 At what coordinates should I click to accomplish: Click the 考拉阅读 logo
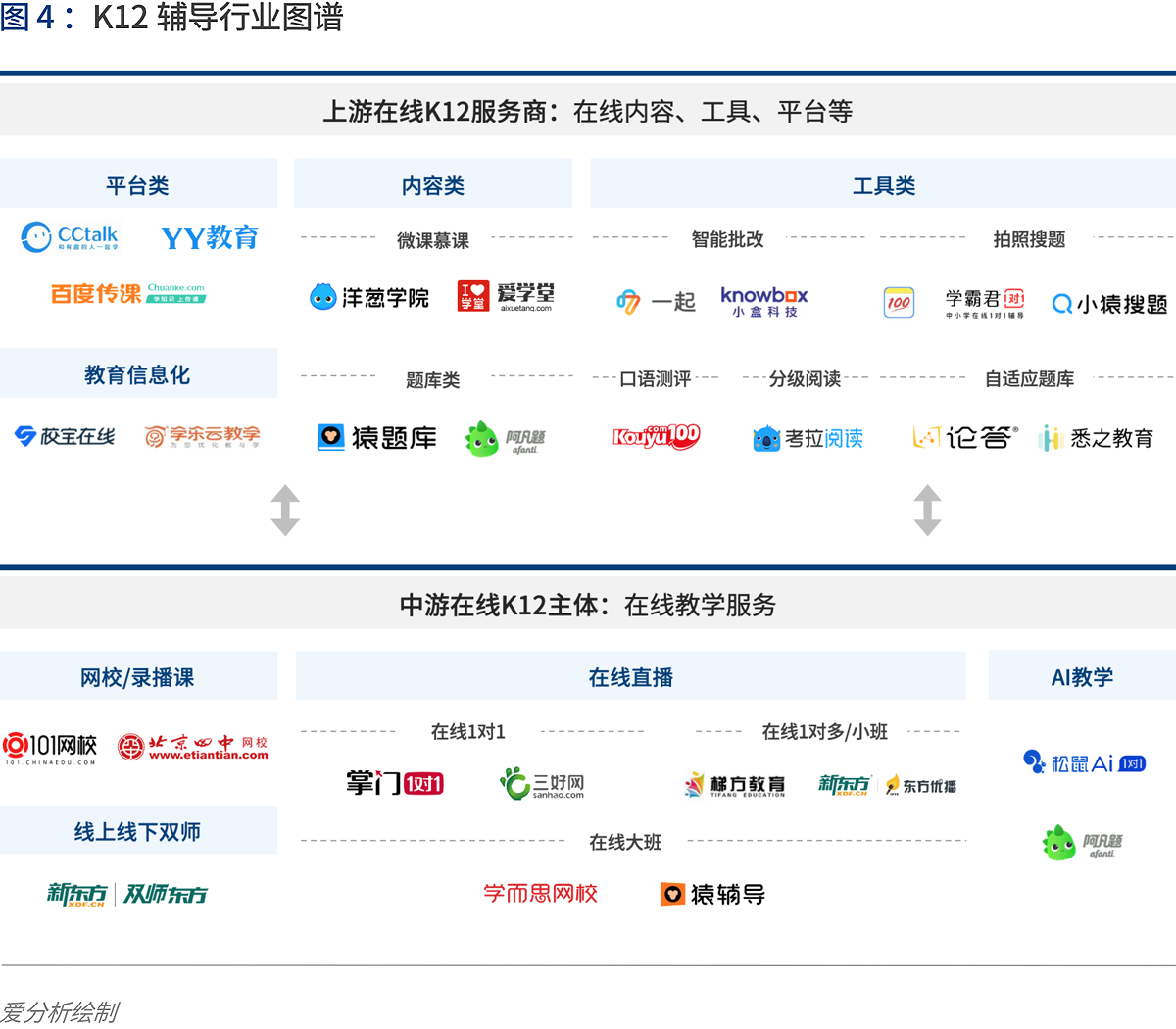(808, 438)
